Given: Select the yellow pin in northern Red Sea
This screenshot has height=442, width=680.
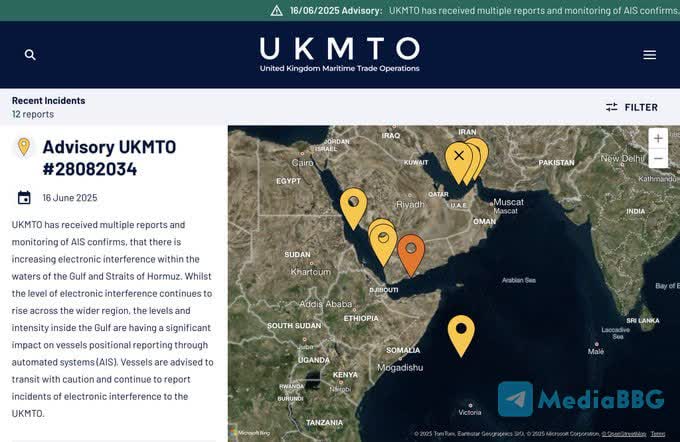Looking at the screenshot, I should pyautogui.click(x=353, y=207).
